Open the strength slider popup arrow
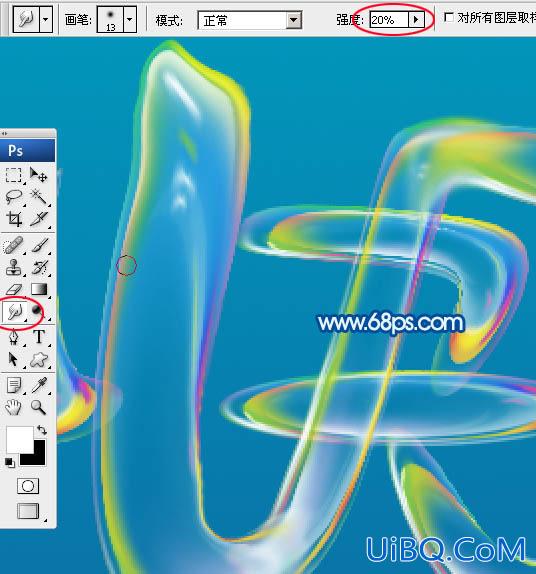Viewport: 536px width, 574px height. (x=416, y=19)
